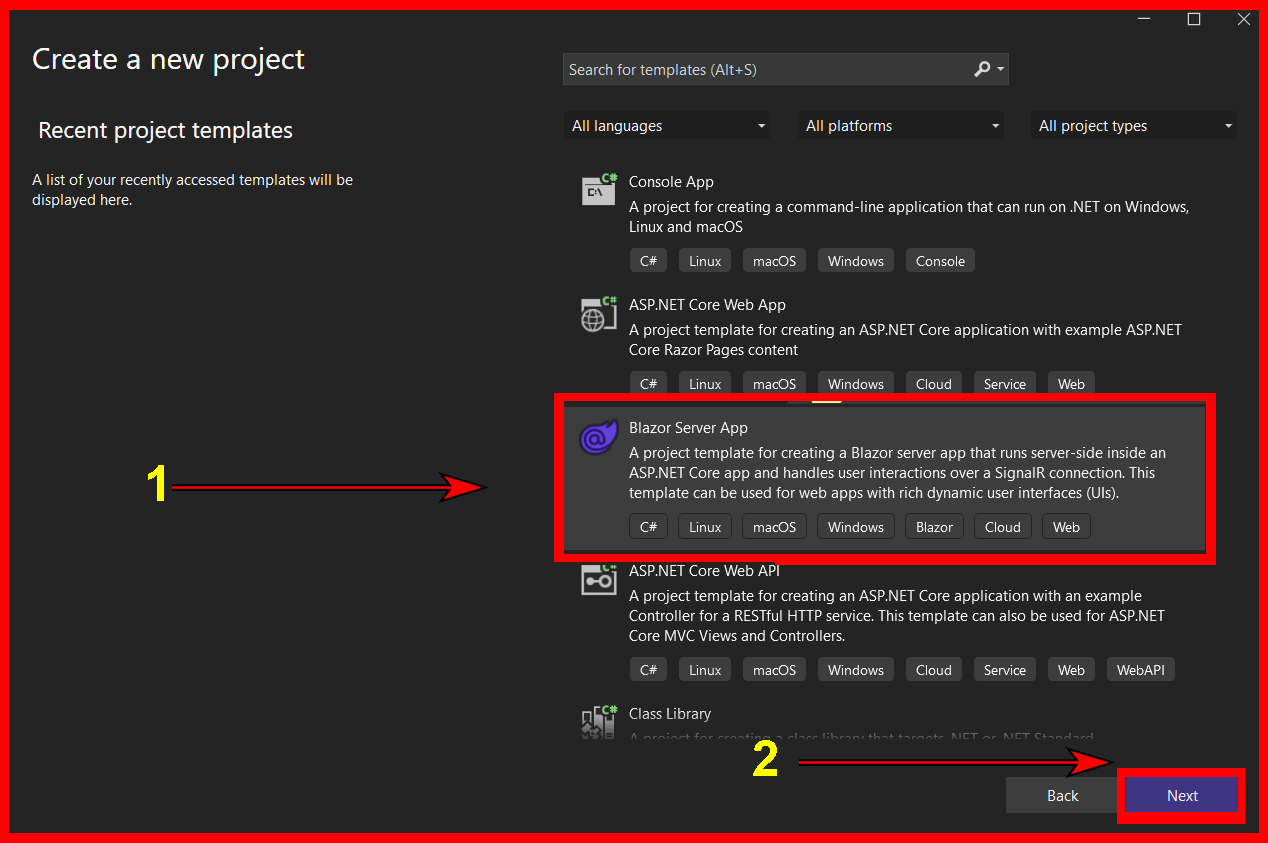Click the ASP.NET Core Web API template icon
This screenshot has height=843, width=1268.
[598, 578]
